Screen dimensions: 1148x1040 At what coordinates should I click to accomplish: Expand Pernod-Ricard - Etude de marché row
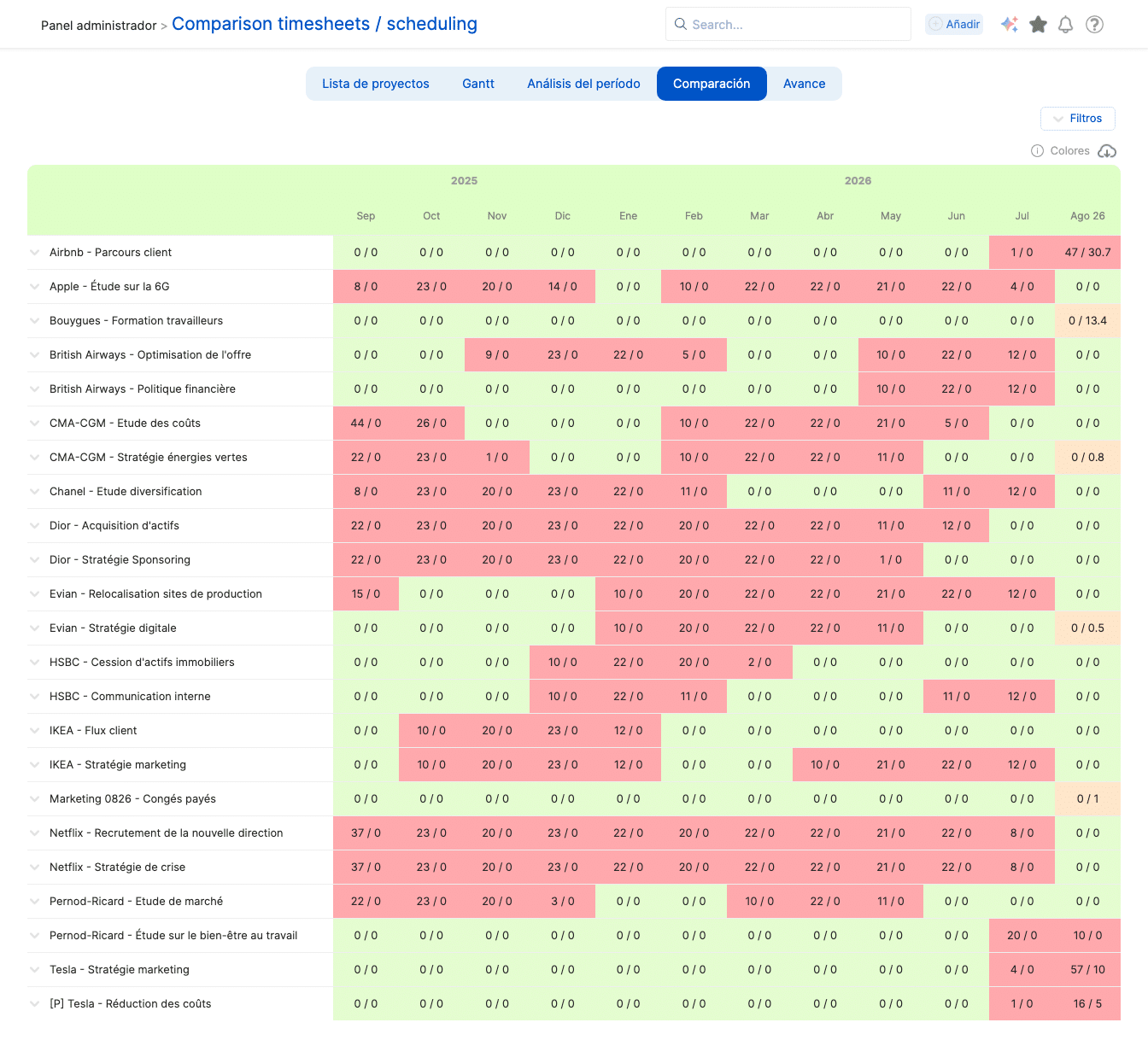click(35, 902)
